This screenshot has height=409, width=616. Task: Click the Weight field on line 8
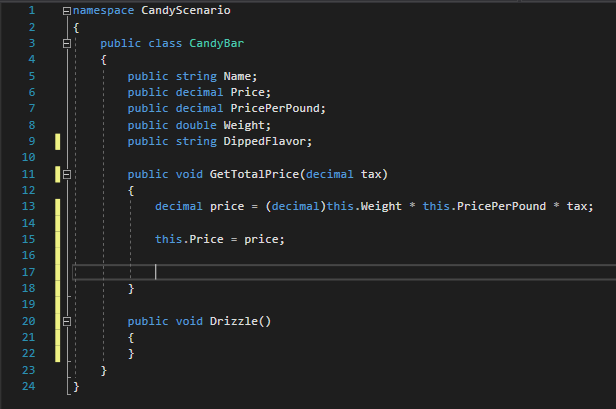click(247, 125)
